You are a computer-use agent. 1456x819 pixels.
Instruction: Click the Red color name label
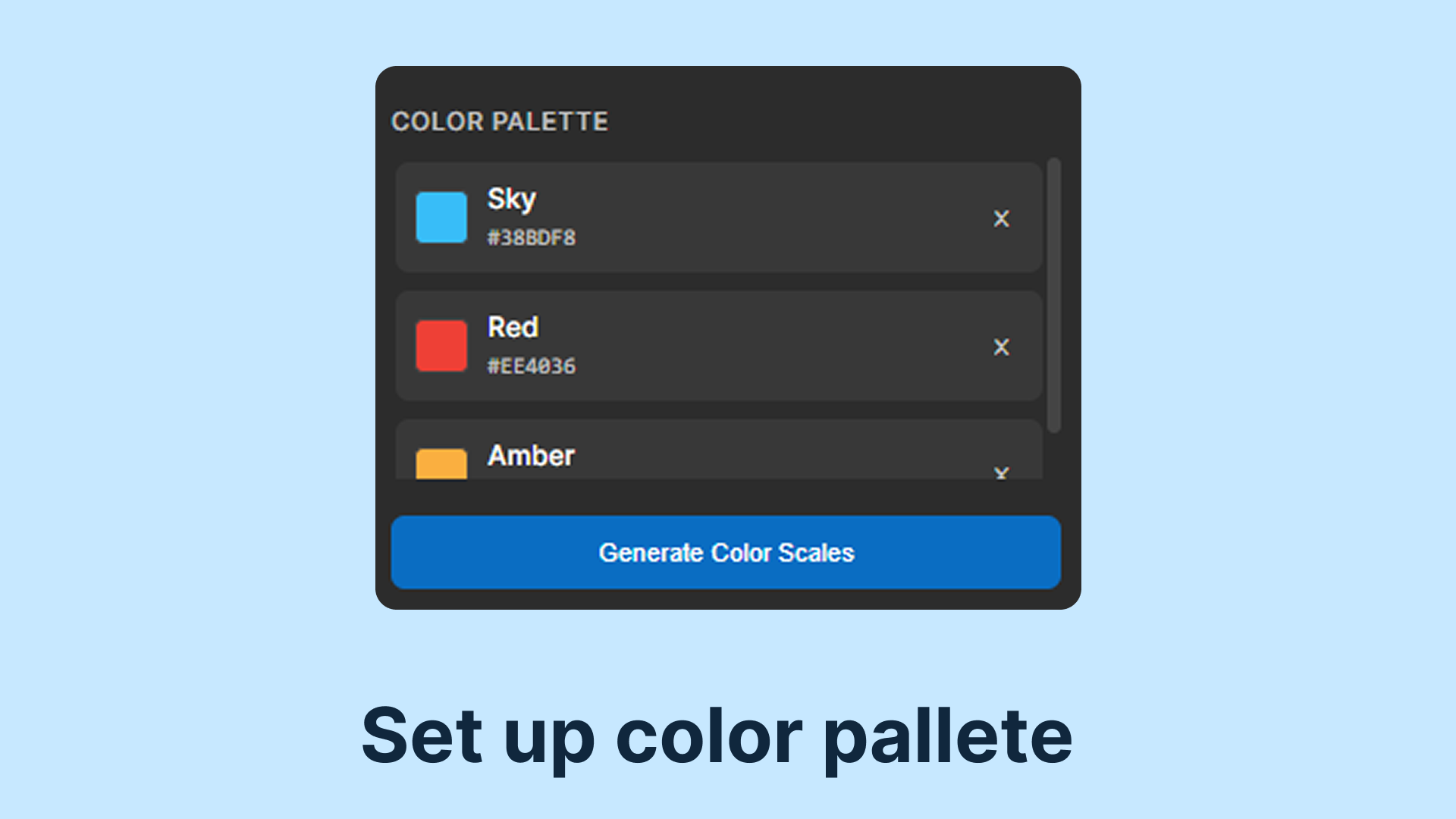click(x=512, y=328)
